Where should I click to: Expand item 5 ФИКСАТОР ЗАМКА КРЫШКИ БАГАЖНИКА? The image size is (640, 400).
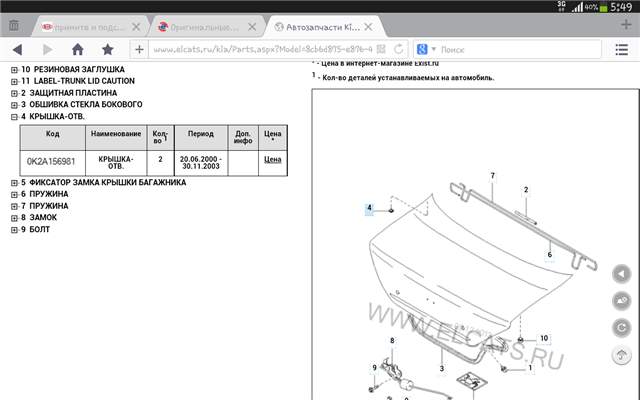(14, 183)
